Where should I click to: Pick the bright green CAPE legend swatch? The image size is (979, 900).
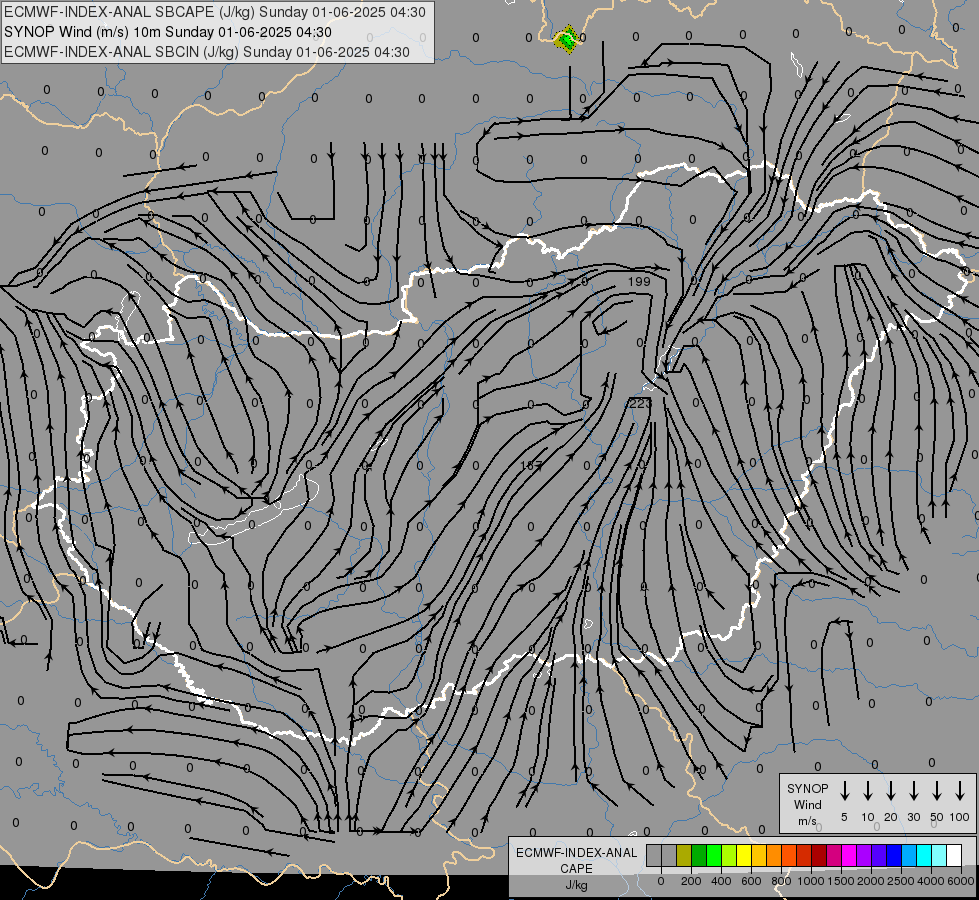(714, 855)
